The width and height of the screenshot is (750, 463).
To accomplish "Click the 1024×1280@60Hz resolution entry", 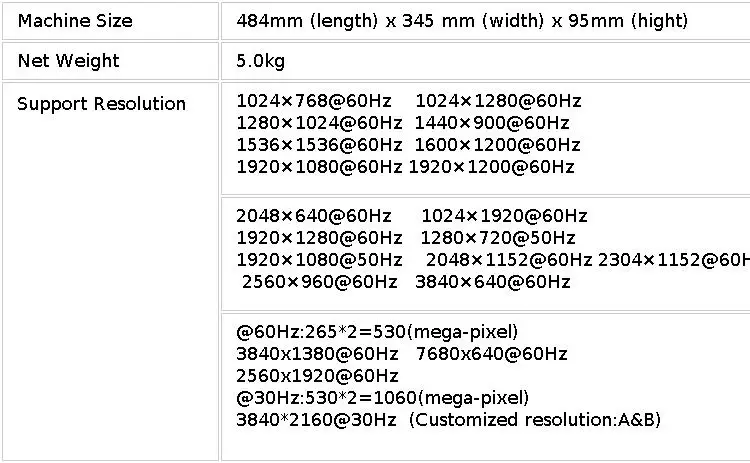I will pyautogui.click(x=498, y=101).
